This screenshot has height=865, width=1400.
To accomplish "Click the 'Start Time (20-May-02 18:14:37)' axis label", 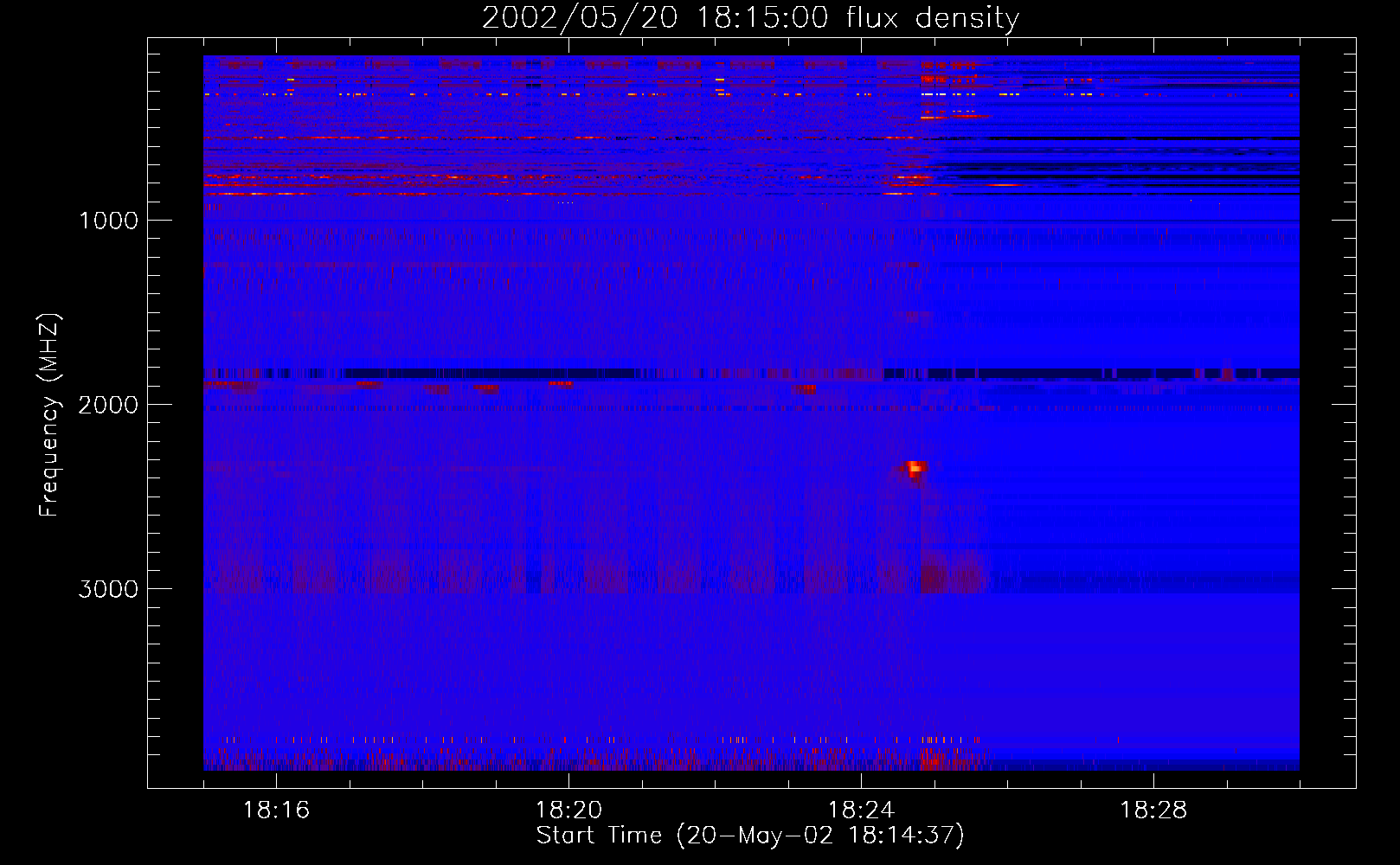I will tap(750, 836).
